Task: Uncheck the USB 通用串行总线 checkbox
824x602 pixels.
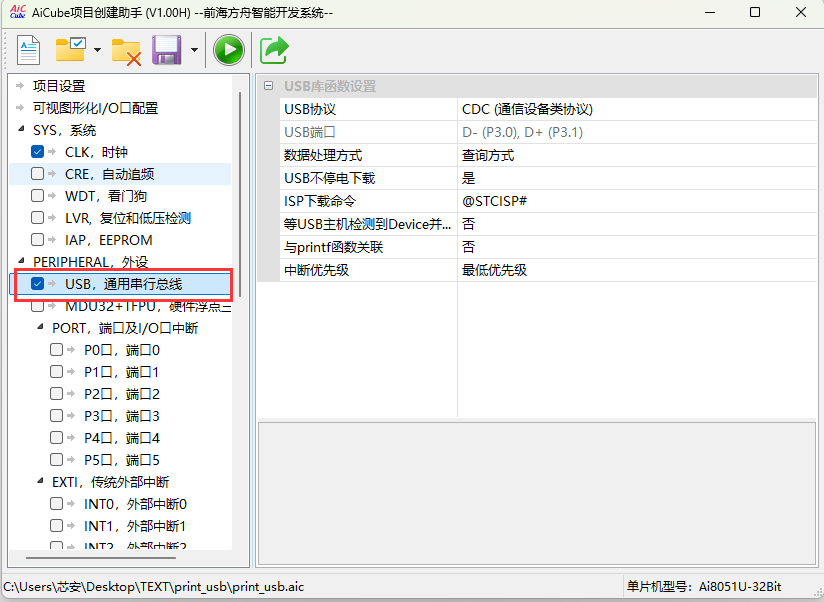Action: coord(37,284)
